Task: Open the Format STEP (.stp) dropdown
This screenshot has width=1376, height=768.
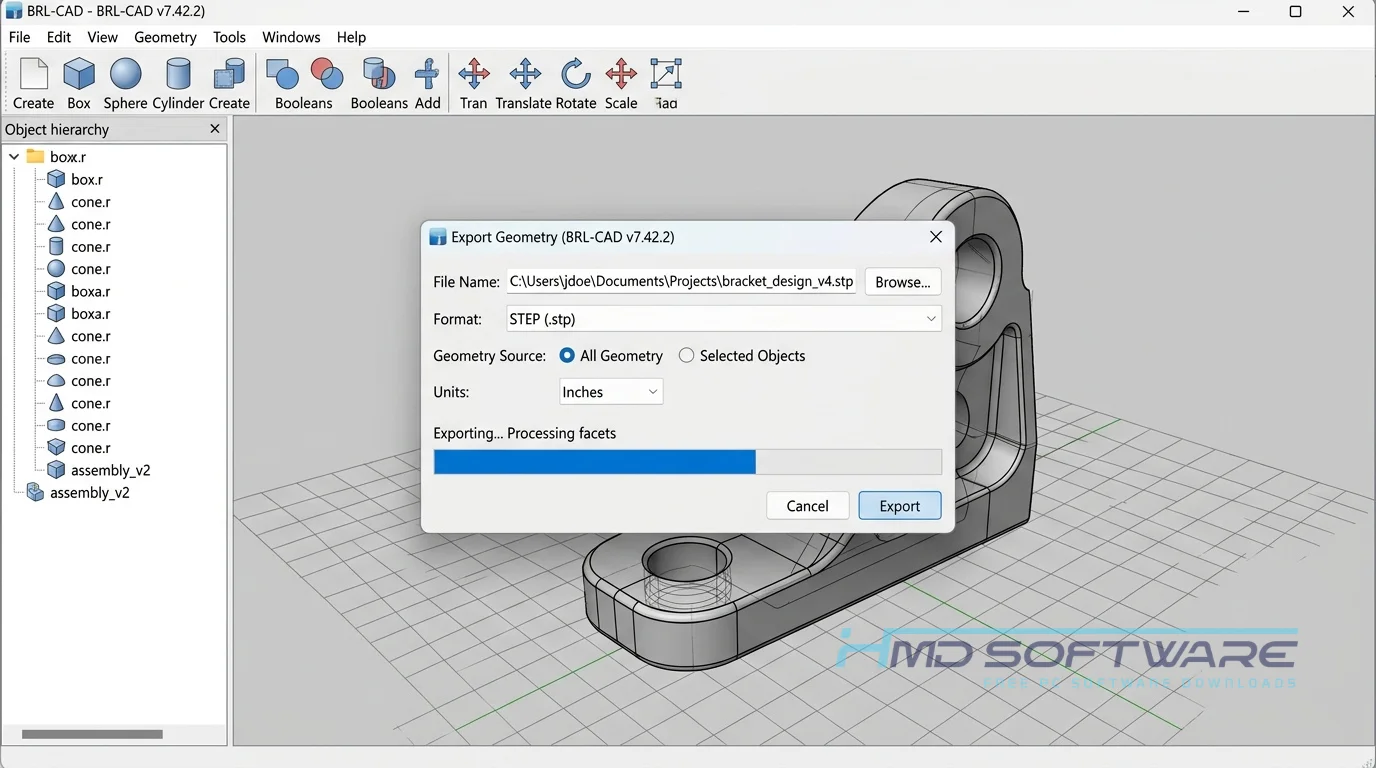Action: (724, 319)
